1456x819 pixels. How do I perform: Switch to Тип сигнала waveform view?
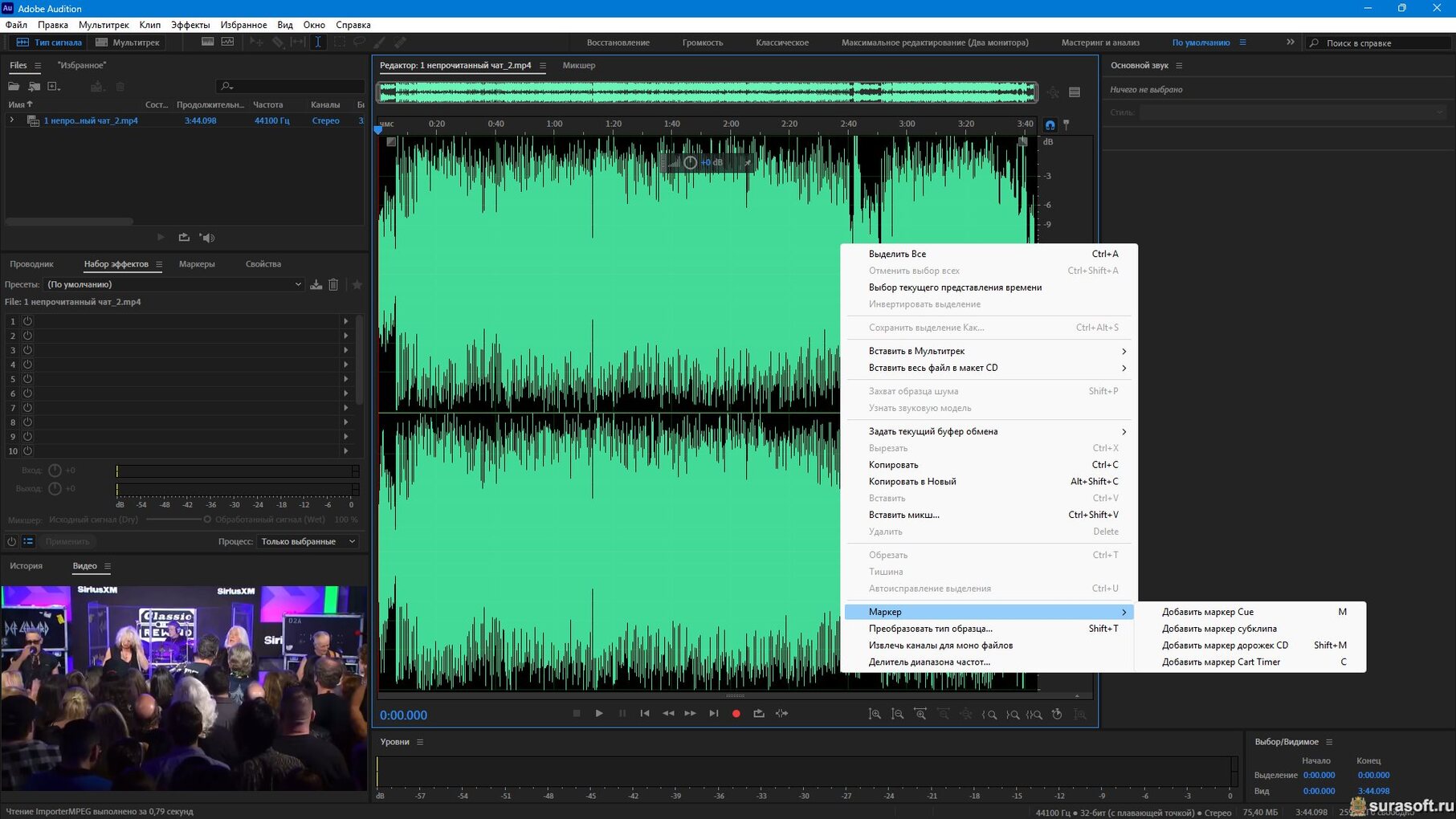click(49, 43)
